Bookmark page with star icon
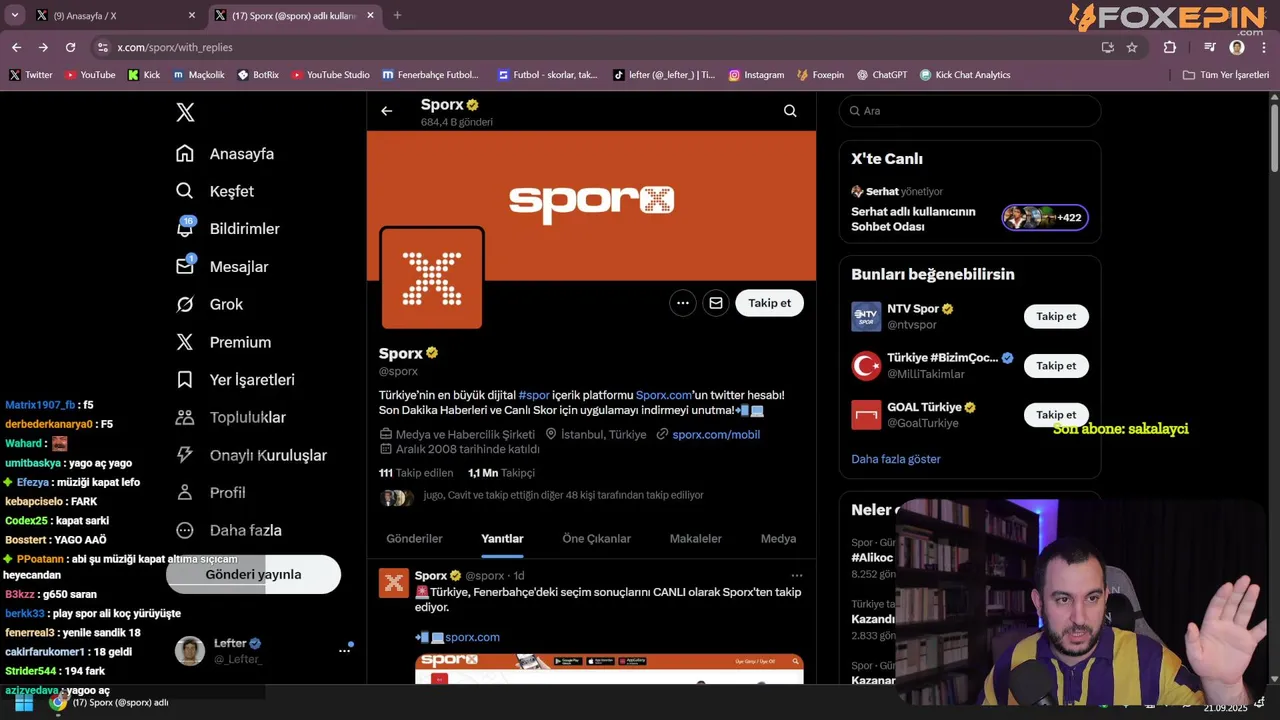This screenshot has width=1280, height=720. (1132, 47)
